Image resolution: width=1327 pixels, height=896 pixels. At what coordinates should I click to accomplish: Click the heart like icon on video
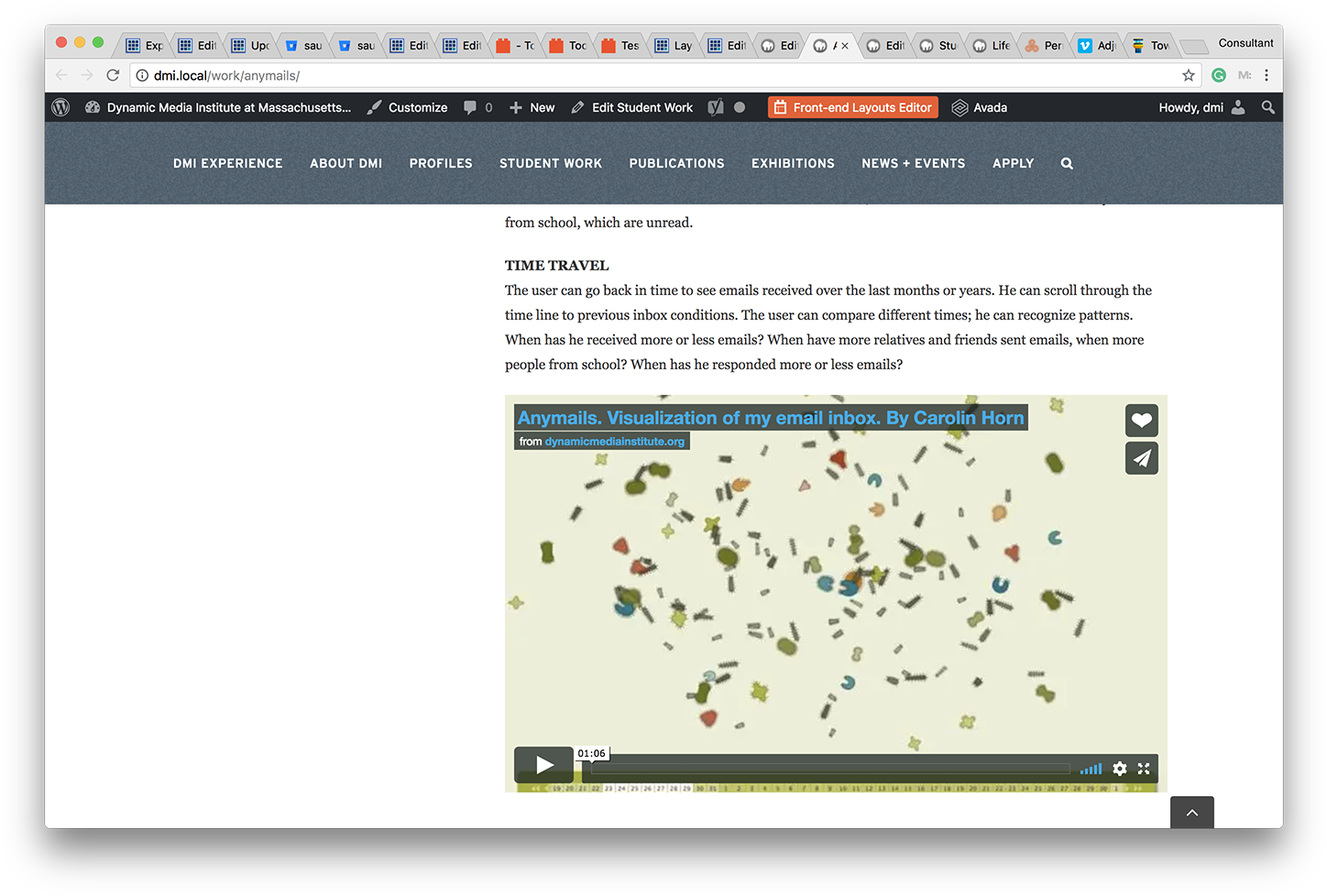click(1141, 421)
